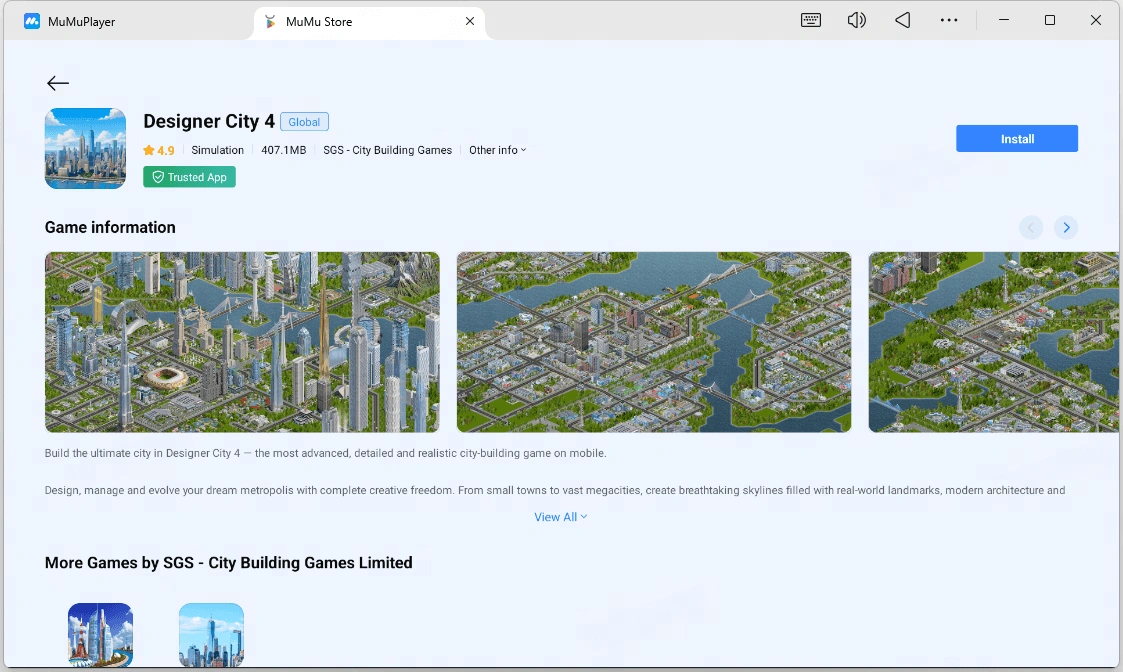Open the keyboard mapping icon
1123x672 pixels.
pyautogui.click(x=811, y=20)
